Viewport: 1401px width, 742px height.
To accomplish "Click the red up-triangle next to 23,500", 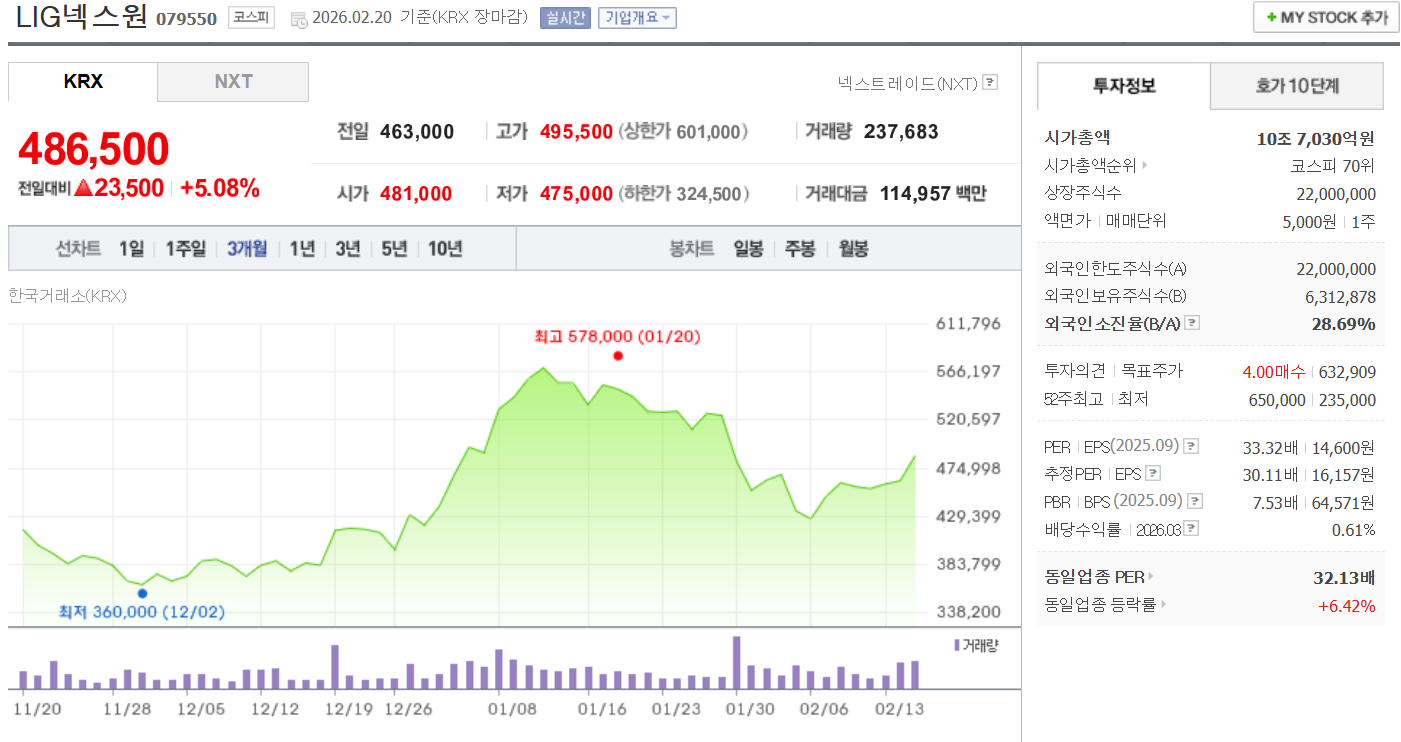I will click(83, 188).
